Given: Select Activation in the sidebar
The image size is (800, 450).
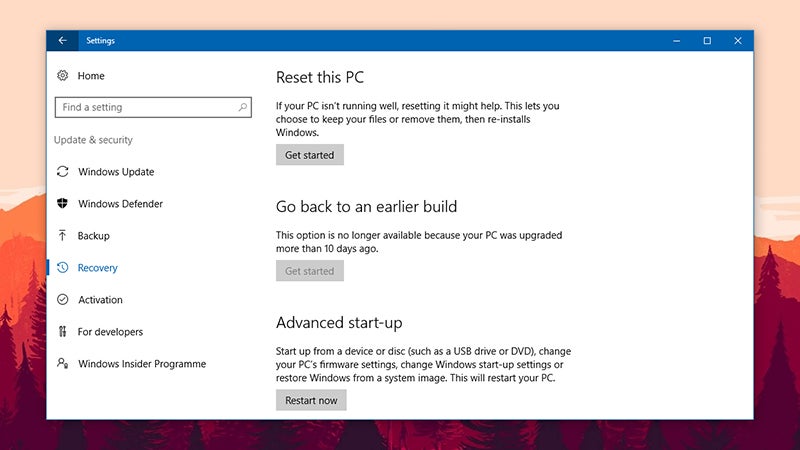Looking at the screenshot, I should click(100, 299).
